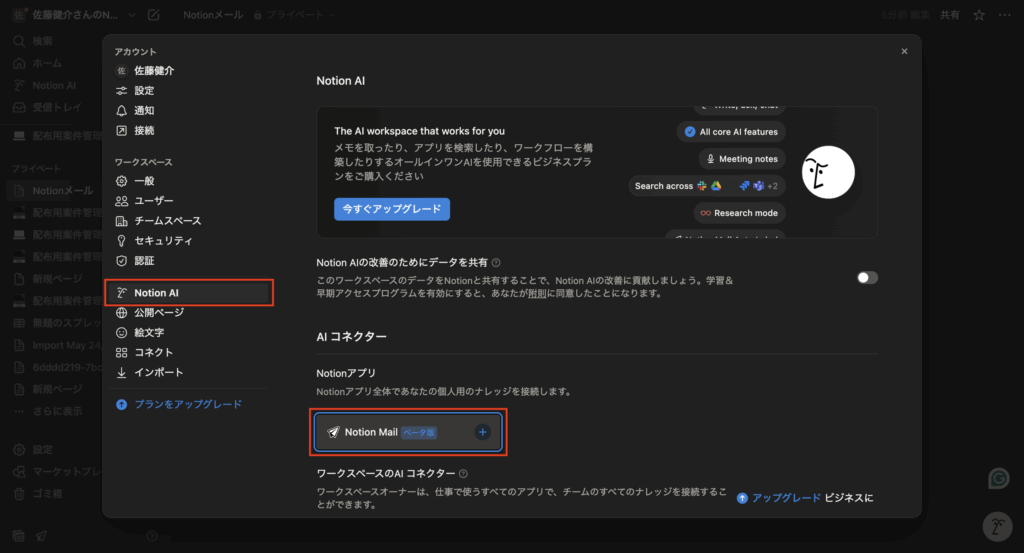Open the 設定 account settings item

pos(144,90)
